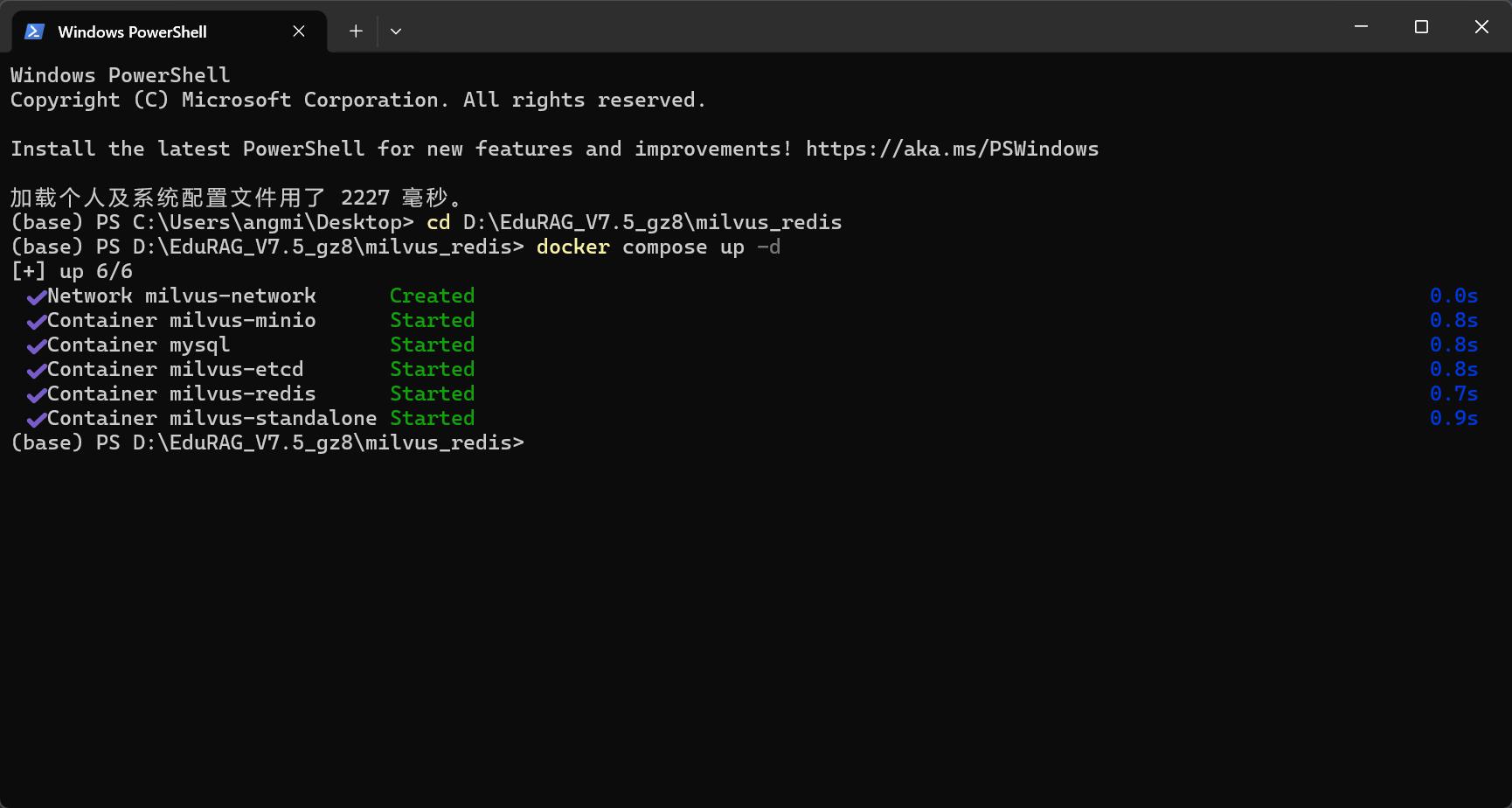Image resolution: width=1512 pixels, height=808 pixels.
Task: Click the 'cd D:\EduRAG_V7.5_gz8\milvus_redis' command
Action: pyautogui.click(x=635, y=222)
